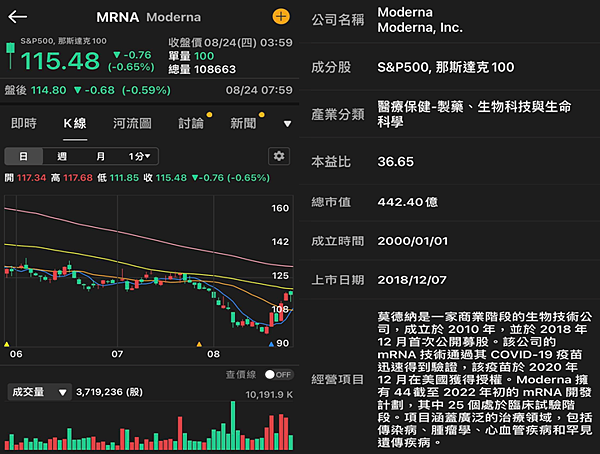Open the 新聞 news tab
Image resolution: width=600 pixels, height=454 pixels.
pos(243,123)
